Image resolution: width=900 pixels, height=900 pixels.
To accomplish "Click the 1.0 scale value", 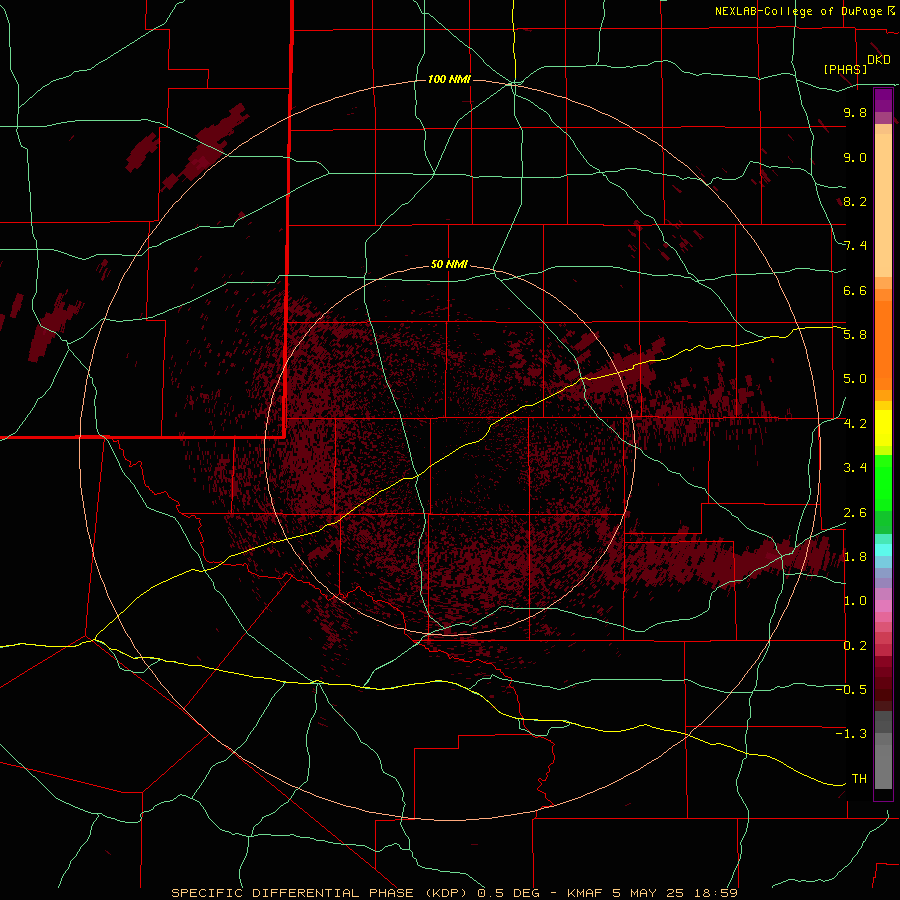I will 855,601.
